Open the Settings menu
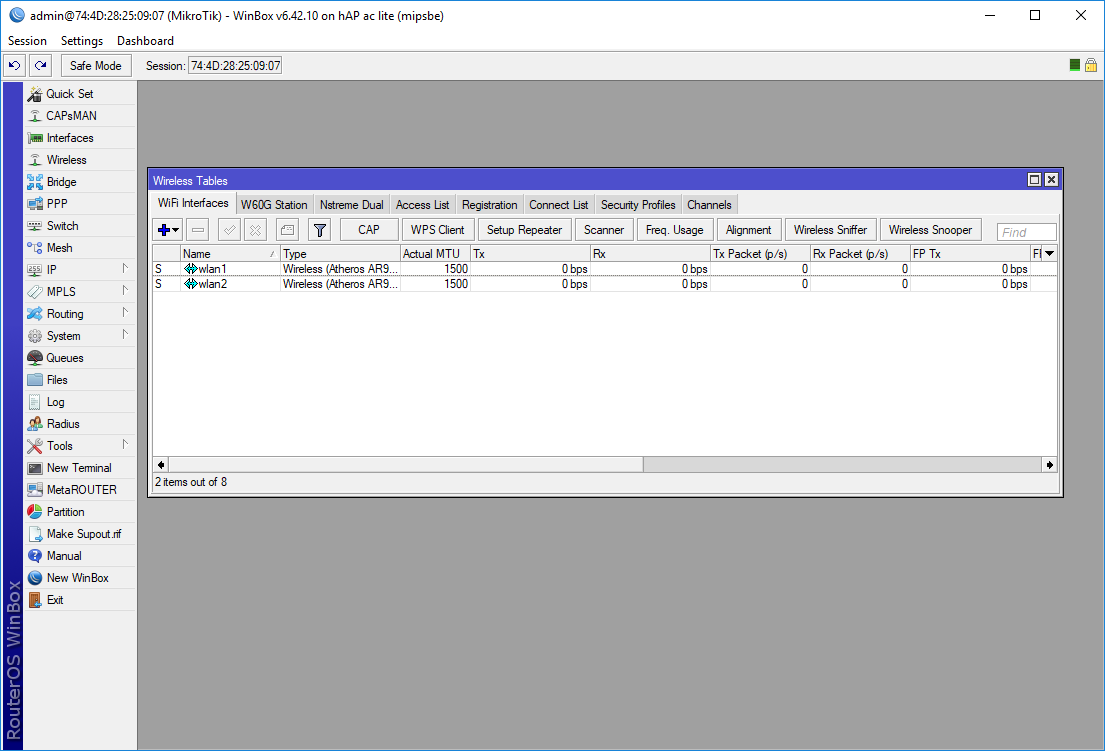Image resolution: width=1105 pixels, height=751 pixels. (x=82, y=41)
